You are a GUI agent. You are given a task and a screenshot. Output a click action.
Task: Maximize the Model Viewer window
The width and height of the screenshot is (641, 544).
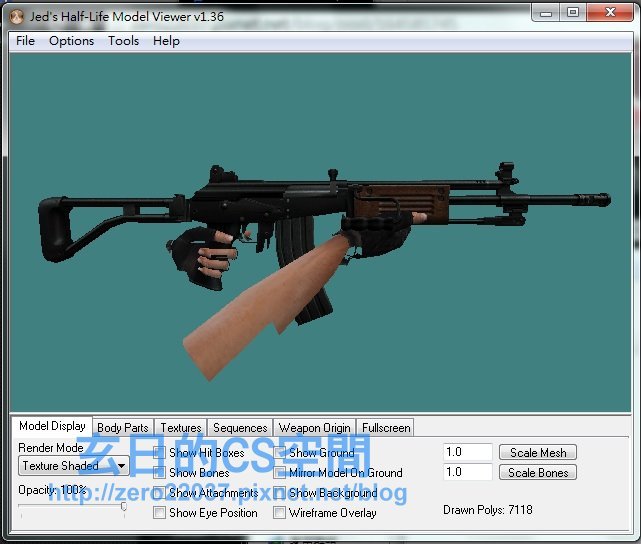pyautogui.click(x=573, y=13)
